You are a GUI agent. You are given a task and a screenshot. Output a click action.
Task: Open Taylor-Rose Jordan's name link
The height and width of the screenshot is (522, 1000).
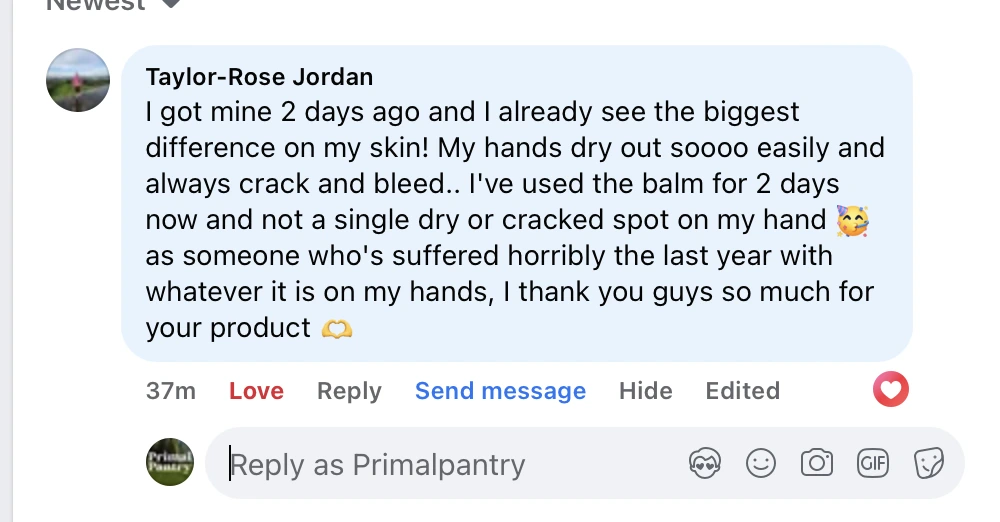click(x=260, y=77)
